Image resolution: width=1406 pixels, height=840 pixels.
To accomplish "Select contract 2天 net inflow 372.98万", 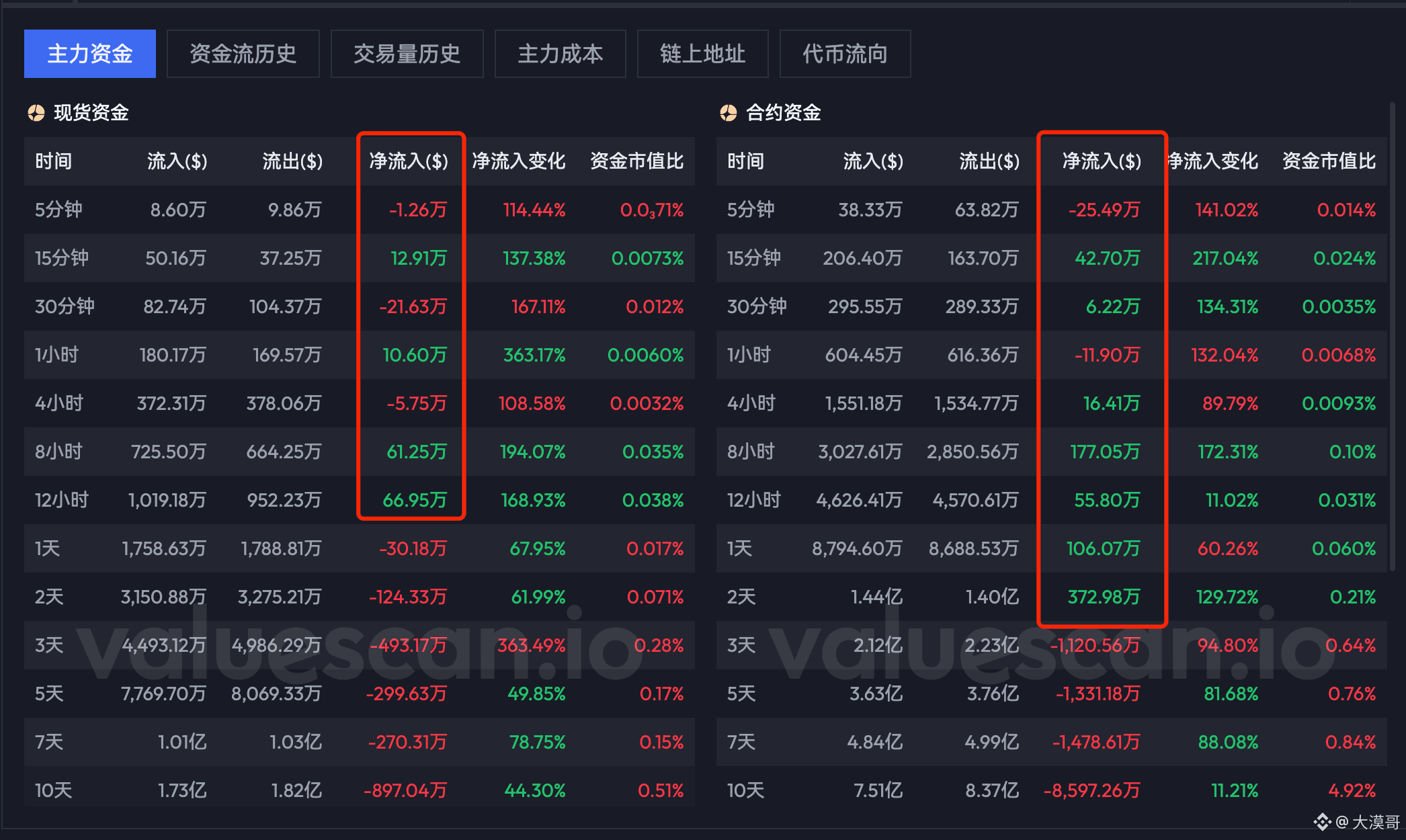I will point(1104,597).
